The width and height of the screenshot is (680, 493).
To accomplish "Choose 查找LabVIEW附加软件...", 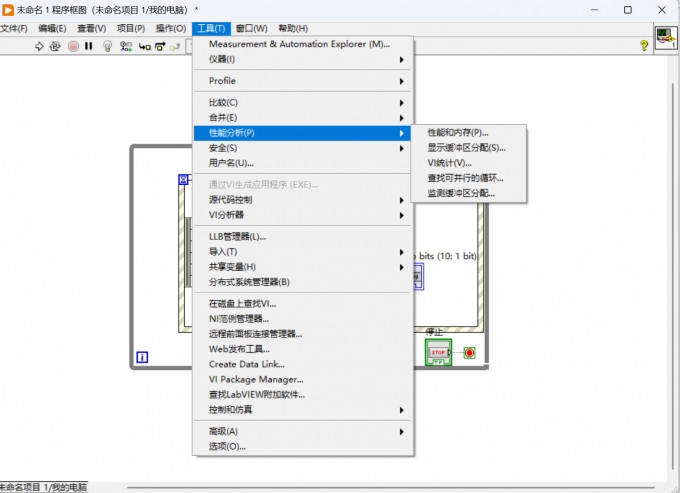I will point(303,395).
